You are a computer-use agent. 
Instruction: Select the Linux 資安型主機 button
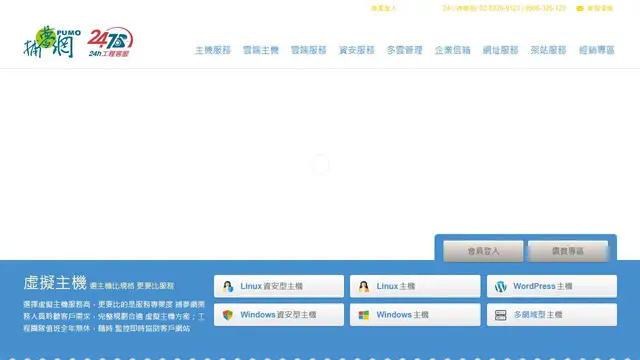(x=279, y=286)
